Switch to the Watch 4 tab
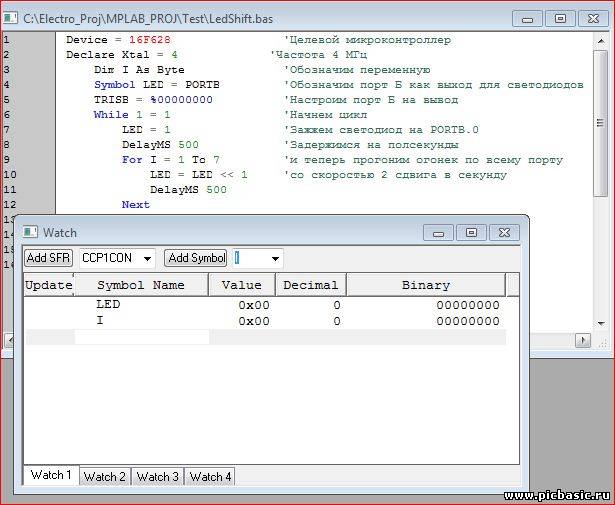615x505 pixels. (210, 476)
